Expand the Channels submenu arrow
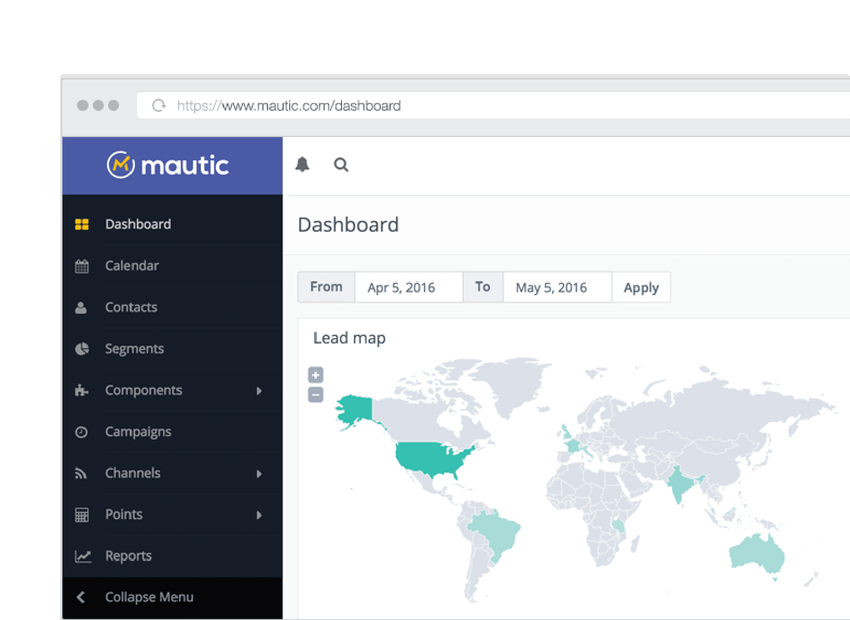 pyautogui.click(x=259, y=474)
